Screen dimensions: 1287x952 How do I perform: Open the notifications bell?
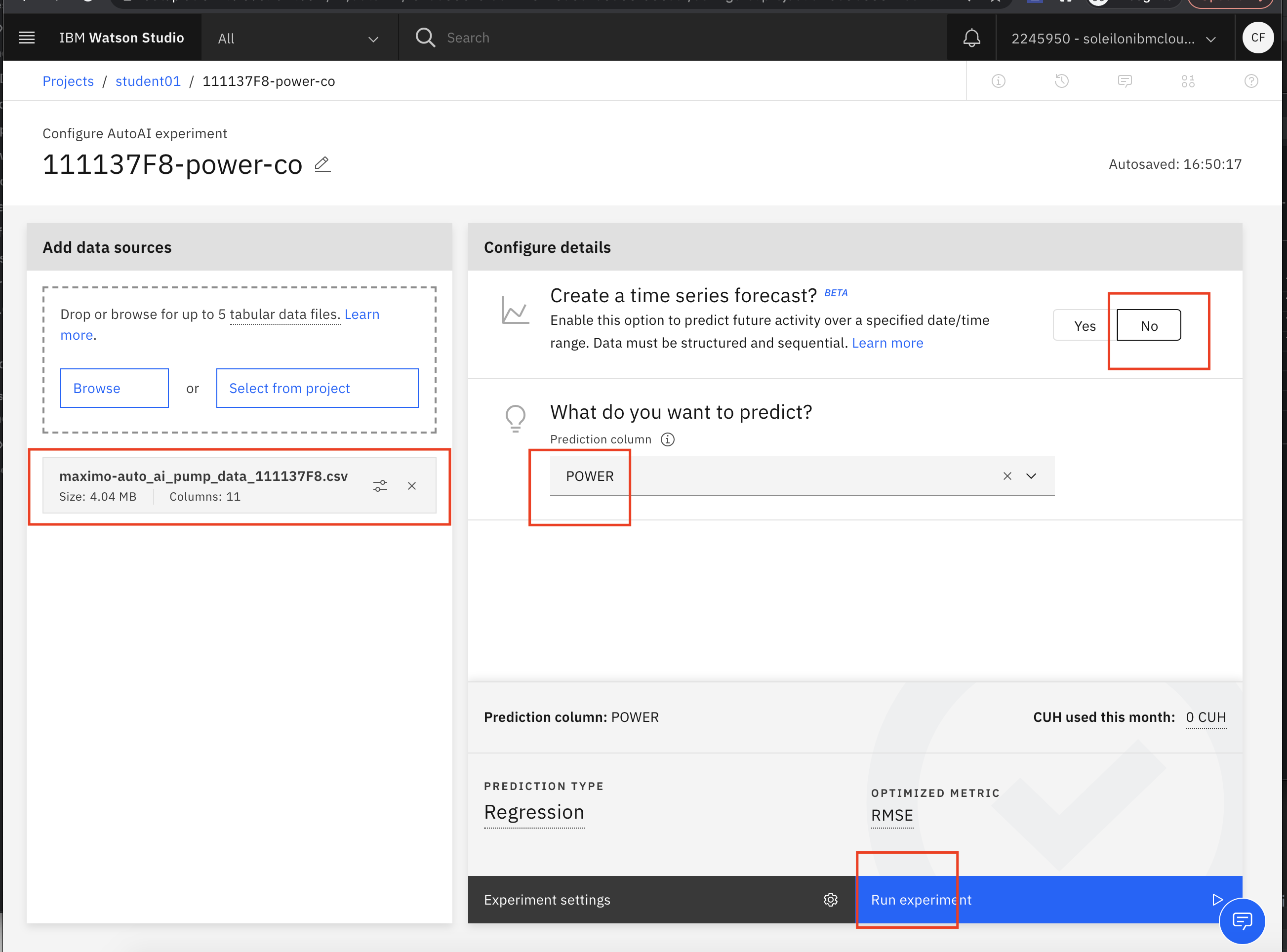(x=972, y=38)
